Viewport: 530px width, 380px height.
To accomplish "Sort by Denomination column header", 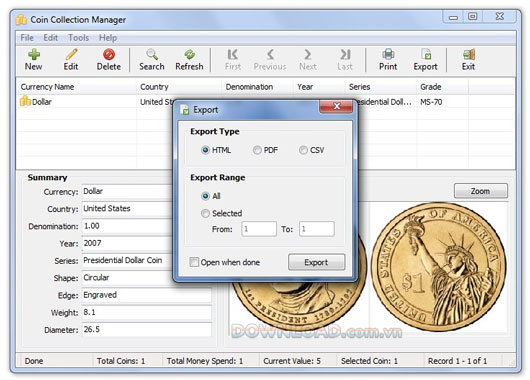I will pos(257,87).
